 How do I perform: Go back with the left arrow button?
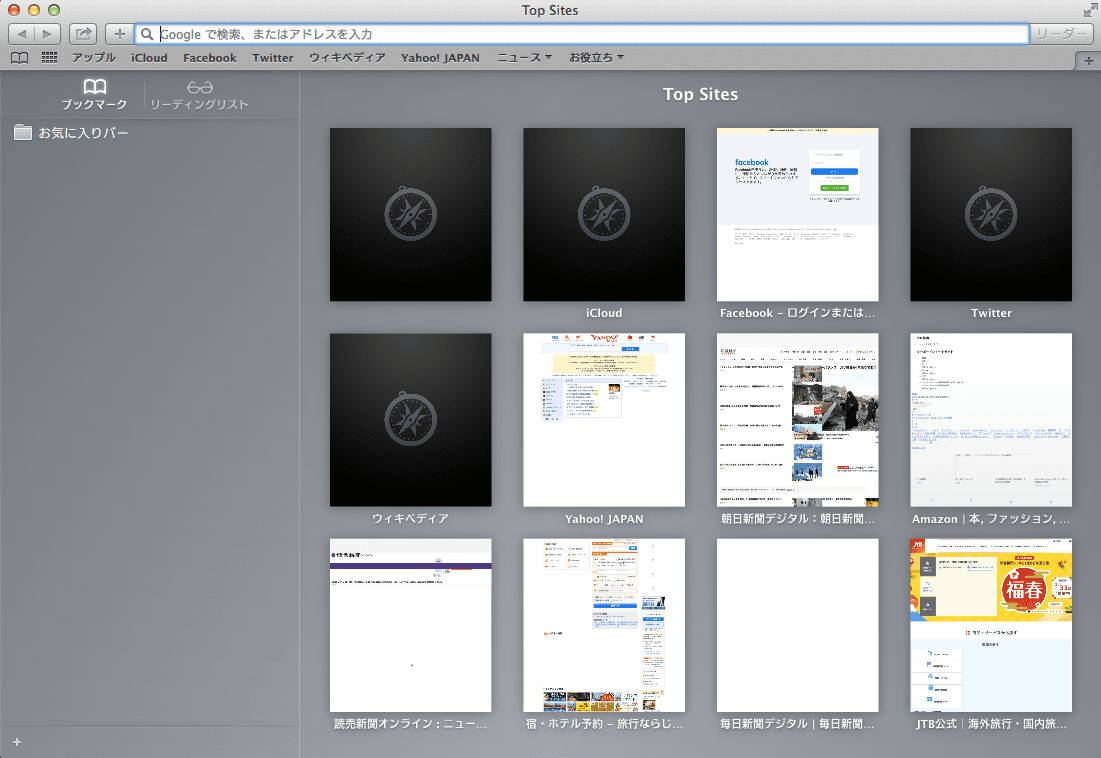click(22, 34)
